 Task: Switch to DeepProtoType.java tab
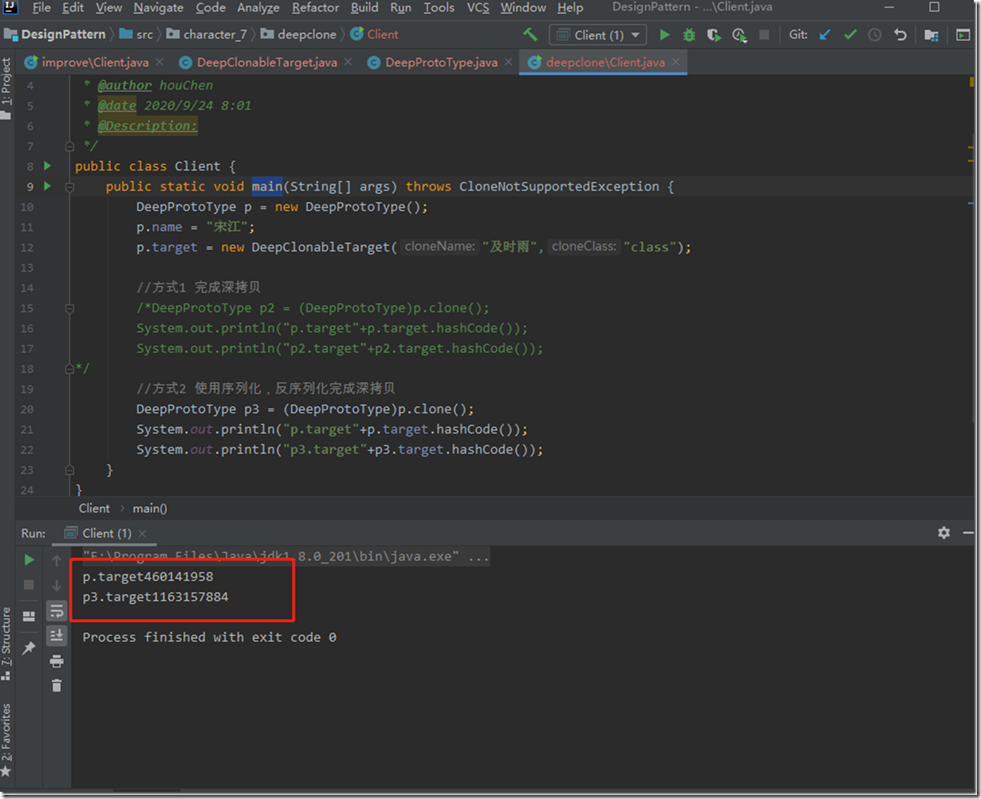(x=441, y=62)
